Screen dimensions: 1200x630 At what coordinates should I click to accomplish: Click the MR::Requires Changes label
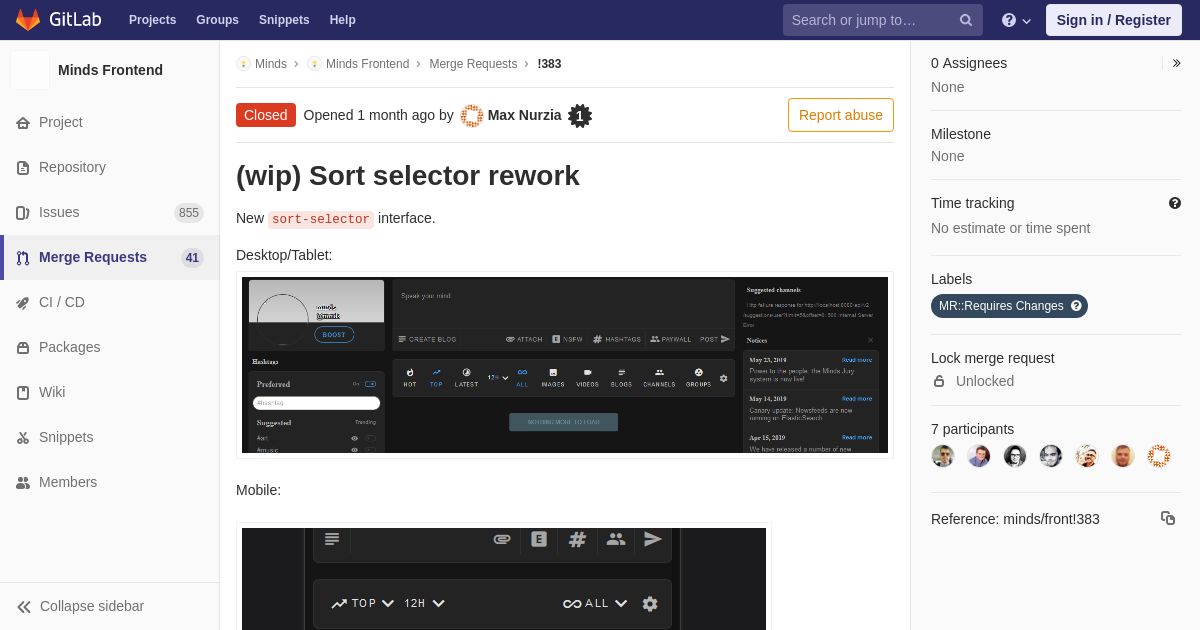(x=1009, y=306)
